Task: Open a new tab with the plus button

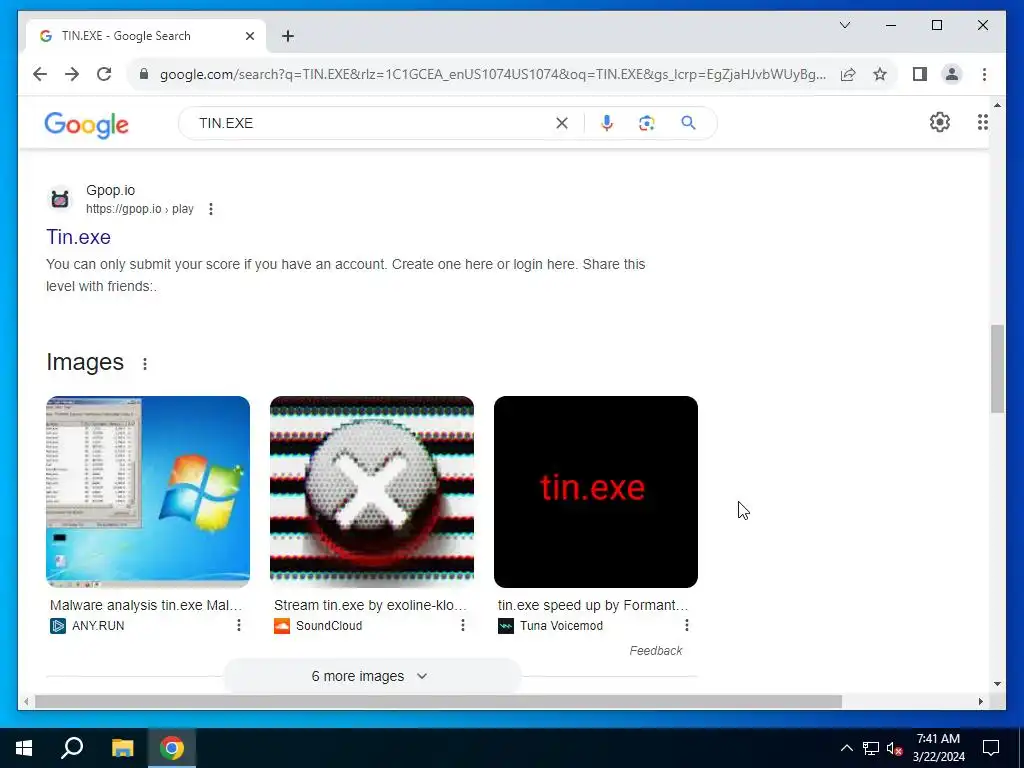Action: tap(288, 36)
